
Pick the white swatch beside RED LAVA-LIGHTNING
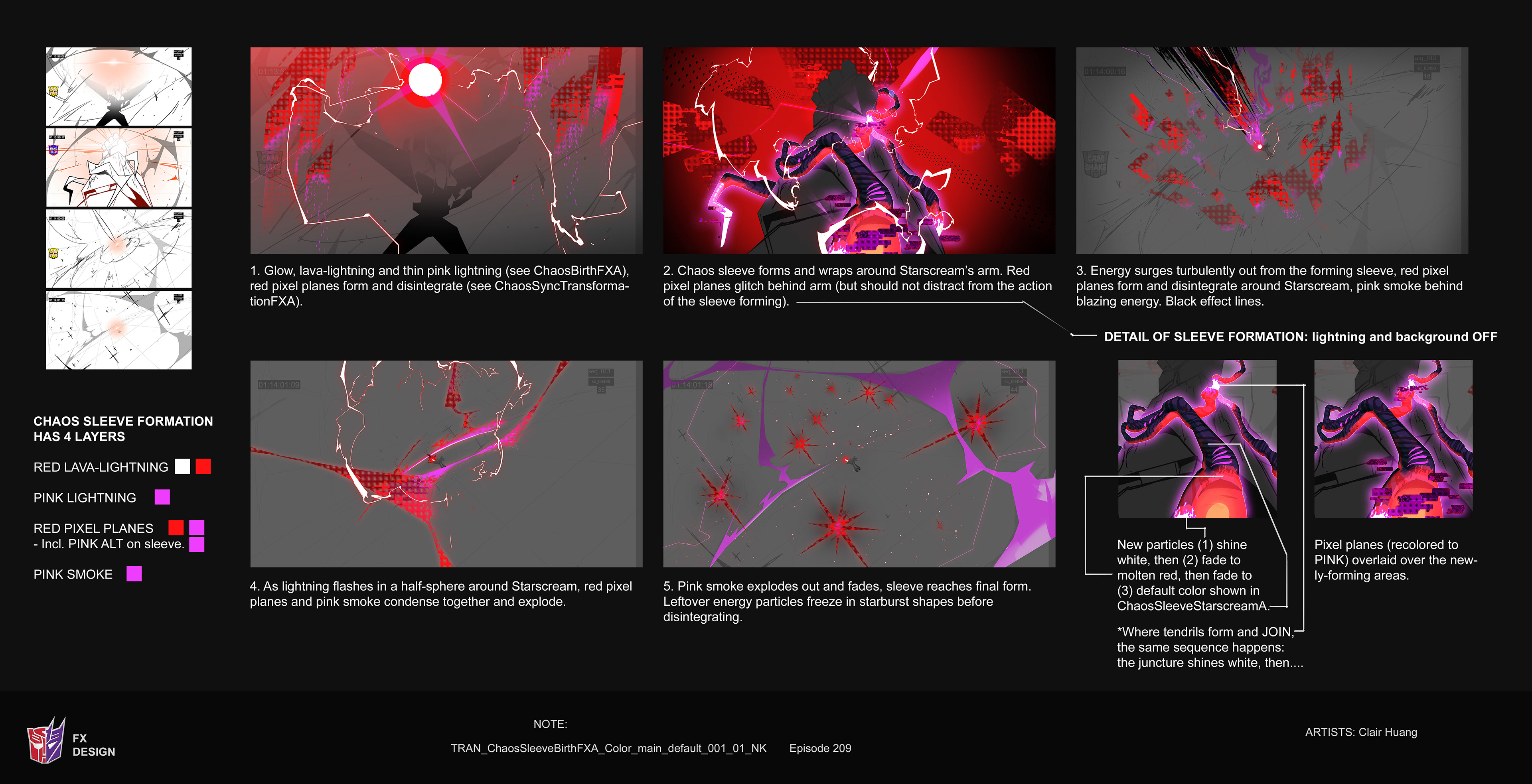[x=183, y=467]
